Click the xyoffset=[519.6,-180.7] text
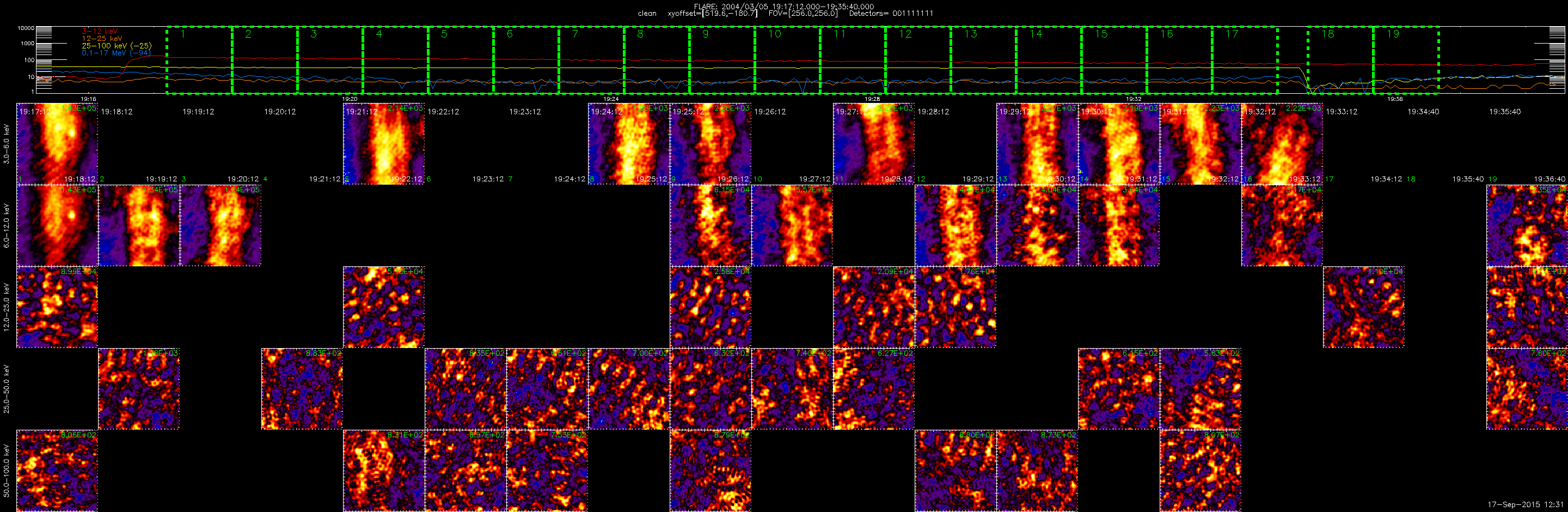The height and width of the screenshot is (512, 1568). tap(713, 14)
